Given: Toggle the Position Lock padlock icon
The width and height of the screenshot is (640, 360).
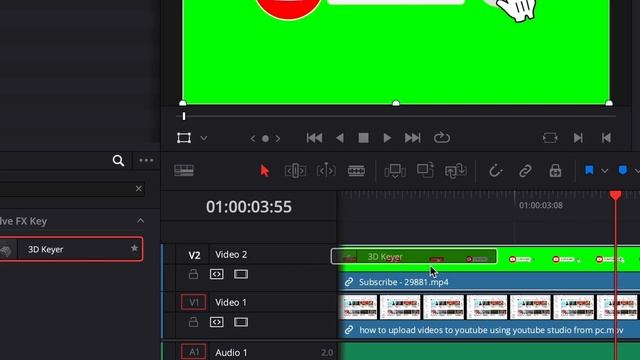Looking at the screenshot, I should [x=555, y=171].
